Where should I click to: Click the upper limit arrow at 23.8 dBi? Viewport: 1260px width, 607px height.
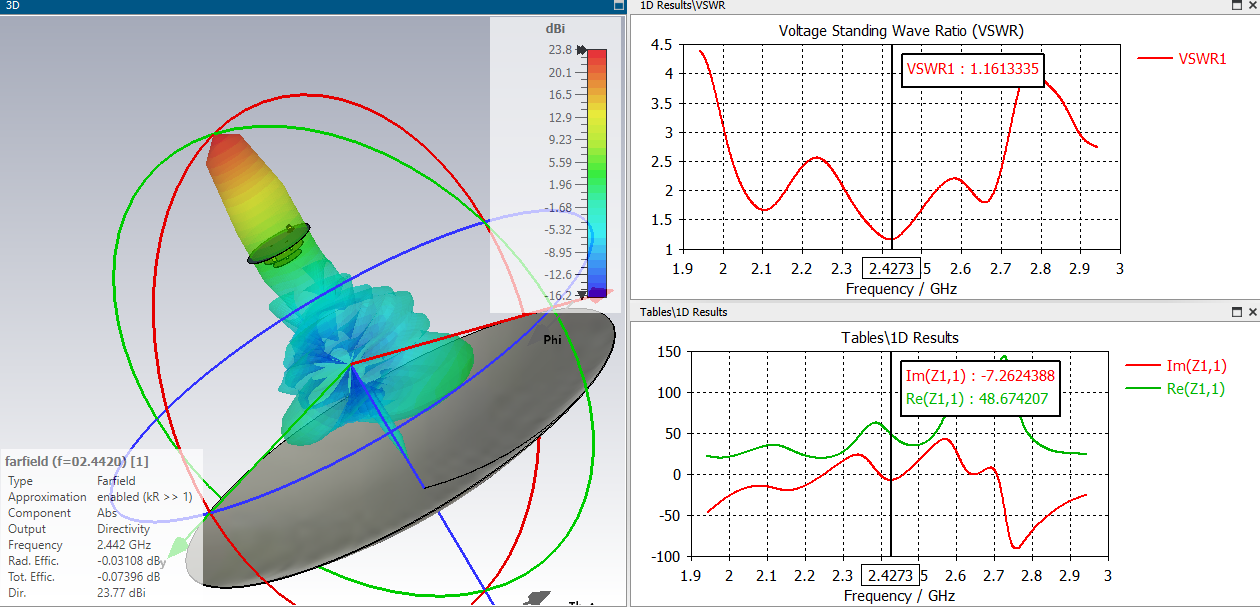[x=582, y=49]
